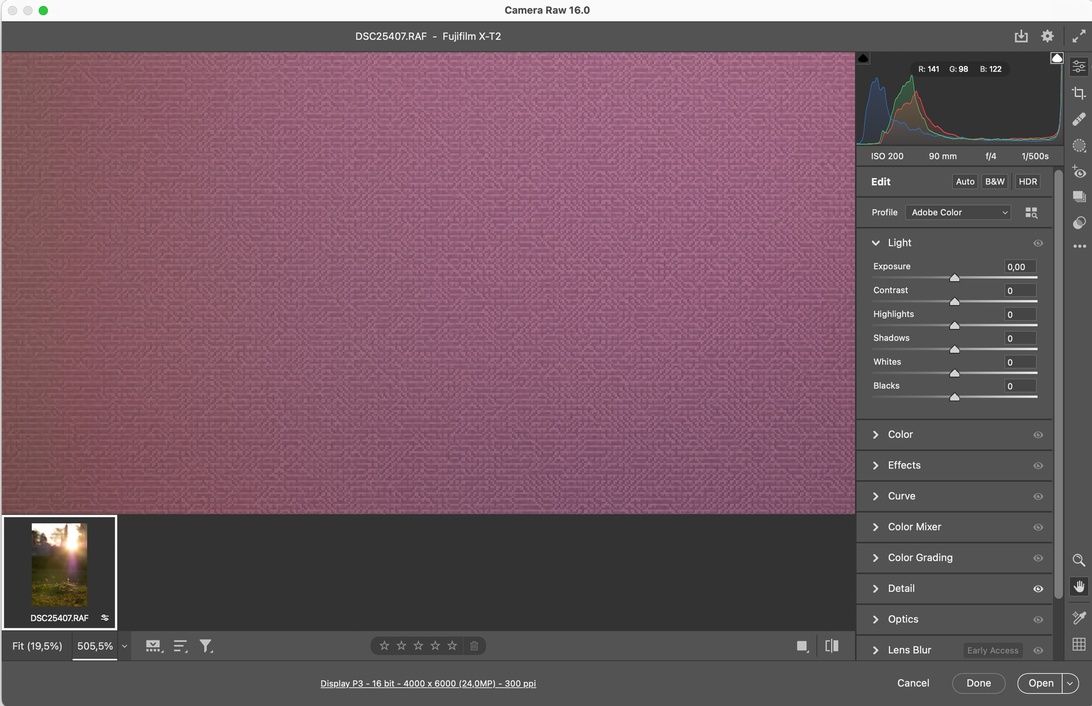Image resolution: width=1092 pixels, height=706 pixels.
Task: Click the Exposure slider handle
Action: (x=954, y=278)
